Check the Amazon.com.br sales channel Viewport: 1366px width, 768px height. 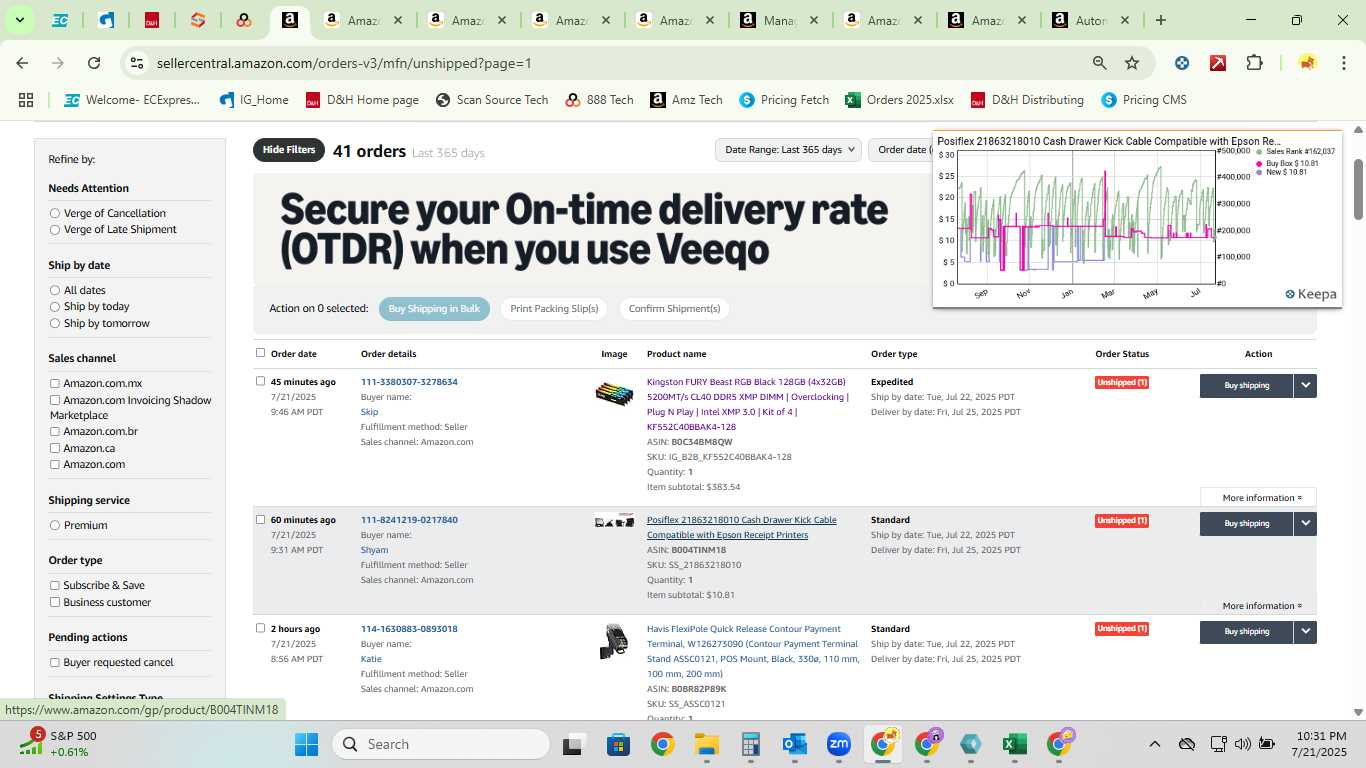pyautogui.click(x=55, y=432)
